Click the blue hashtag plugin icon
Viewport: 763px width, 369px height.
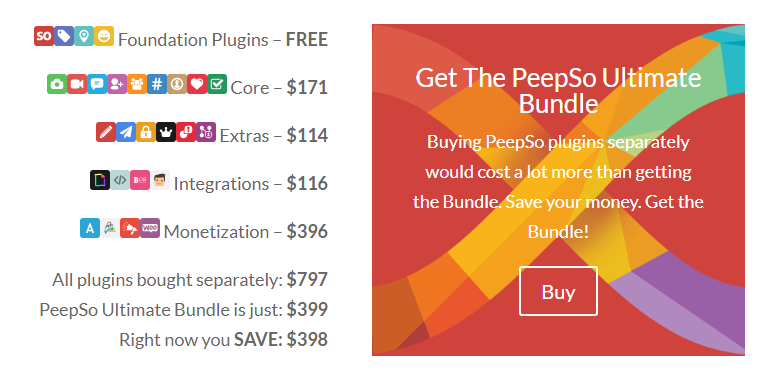(157, 84)
